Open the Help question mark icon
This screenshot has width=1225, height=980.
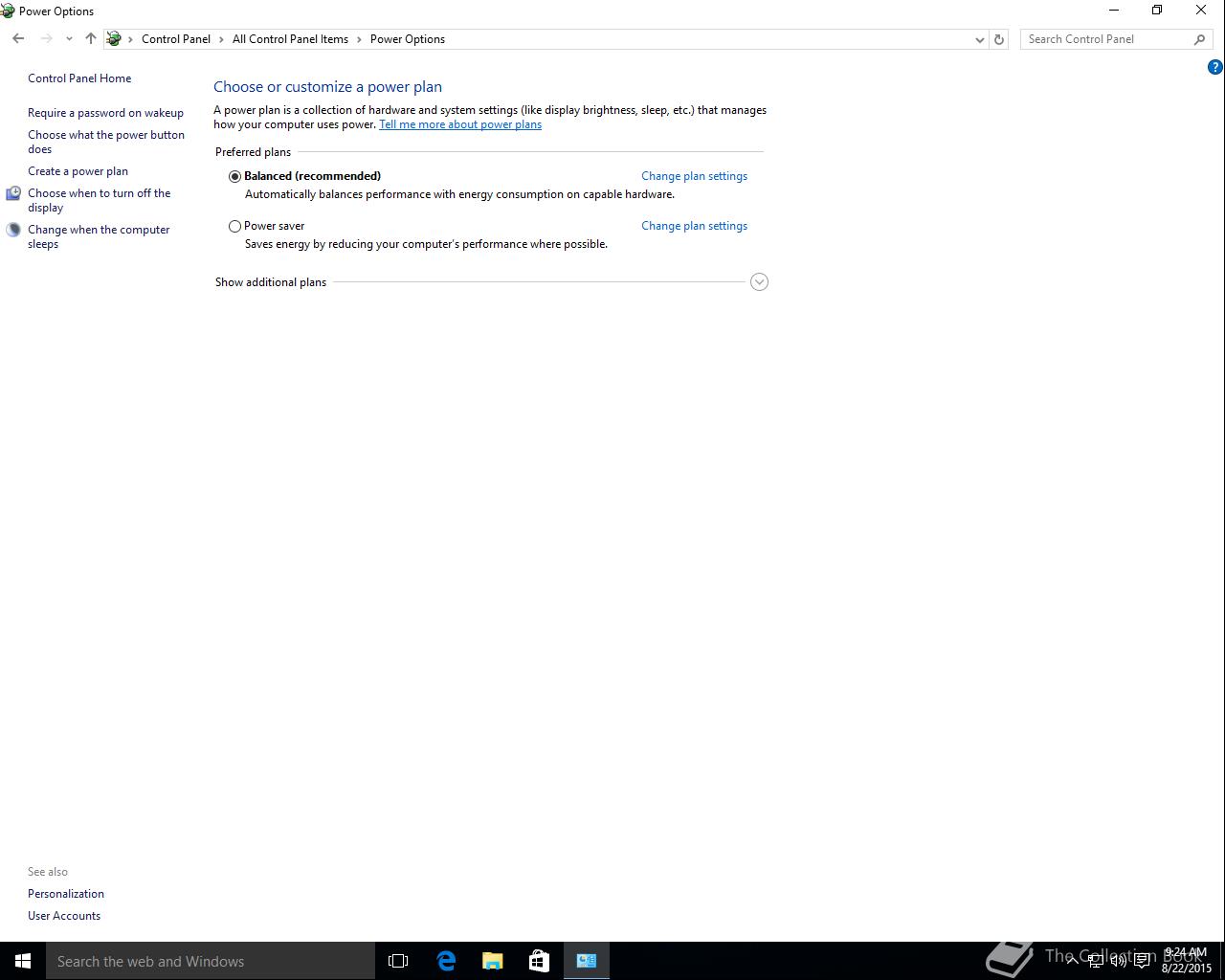pos(1214,67)
